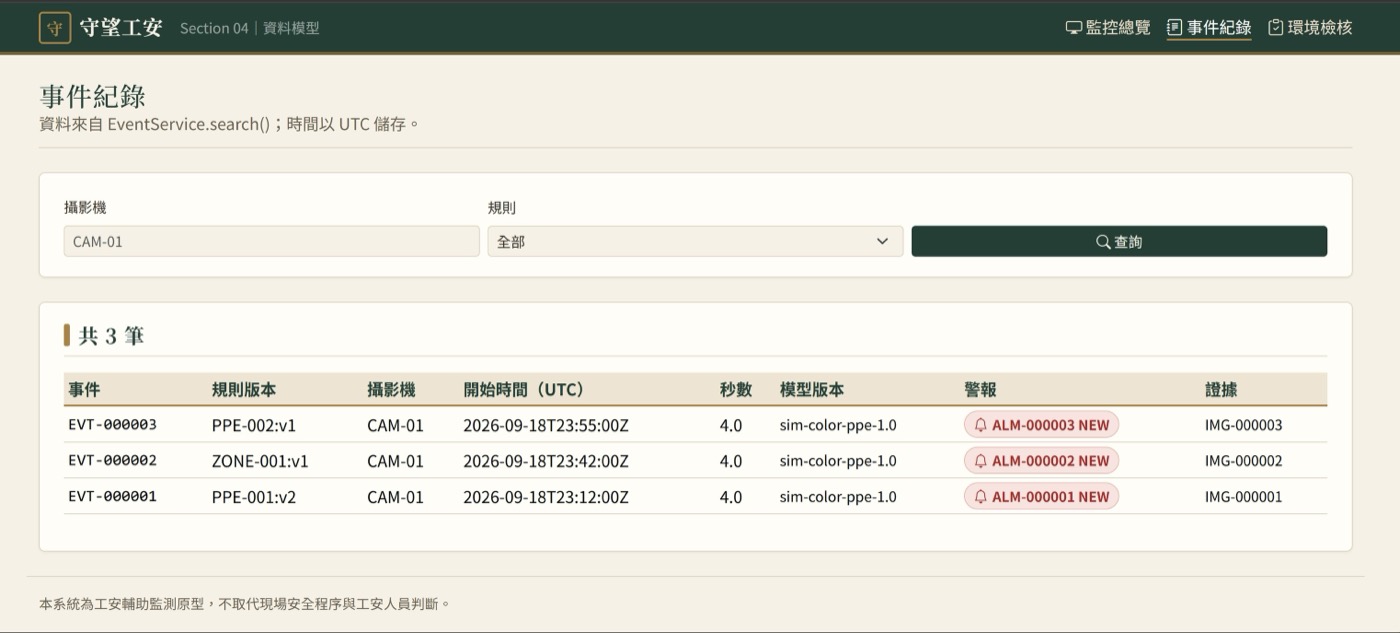Click rule version ZONE-001:v1
The width and height of the screenshot is (1400, 633).
click(260, 461)
